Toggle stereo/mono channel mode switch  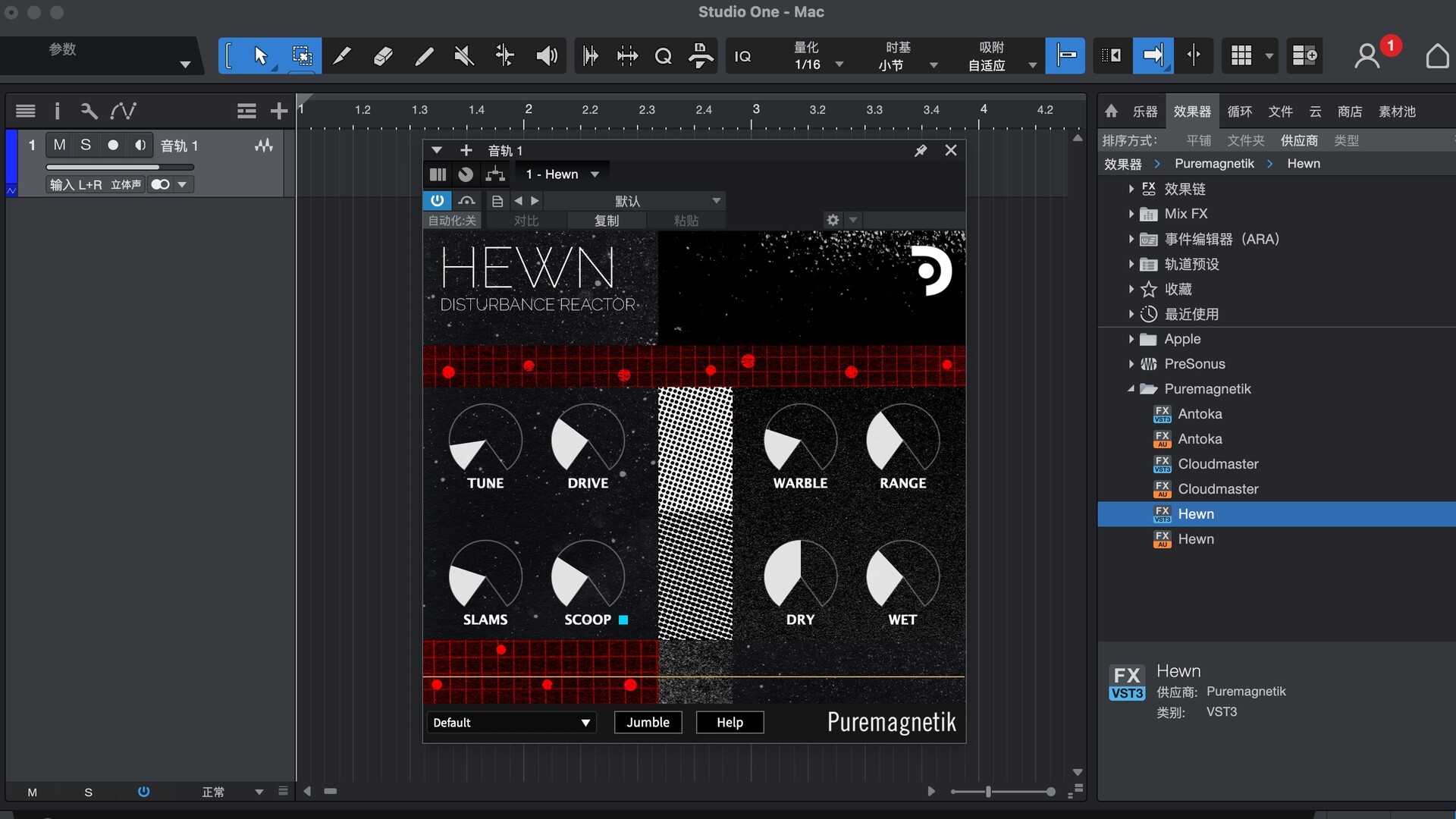tap(160, 184)
